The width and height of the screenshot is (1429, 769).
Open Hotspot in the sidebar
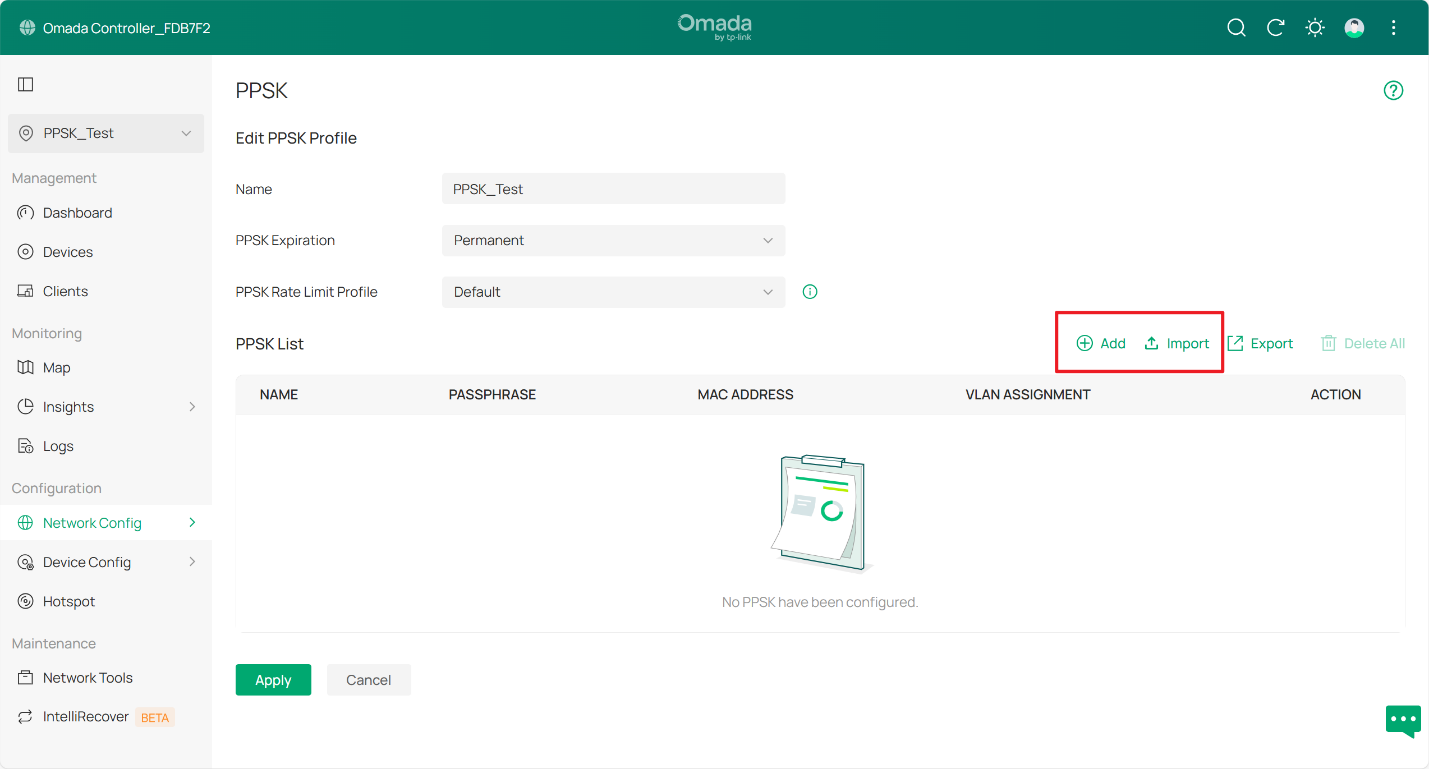click(69, 602)
